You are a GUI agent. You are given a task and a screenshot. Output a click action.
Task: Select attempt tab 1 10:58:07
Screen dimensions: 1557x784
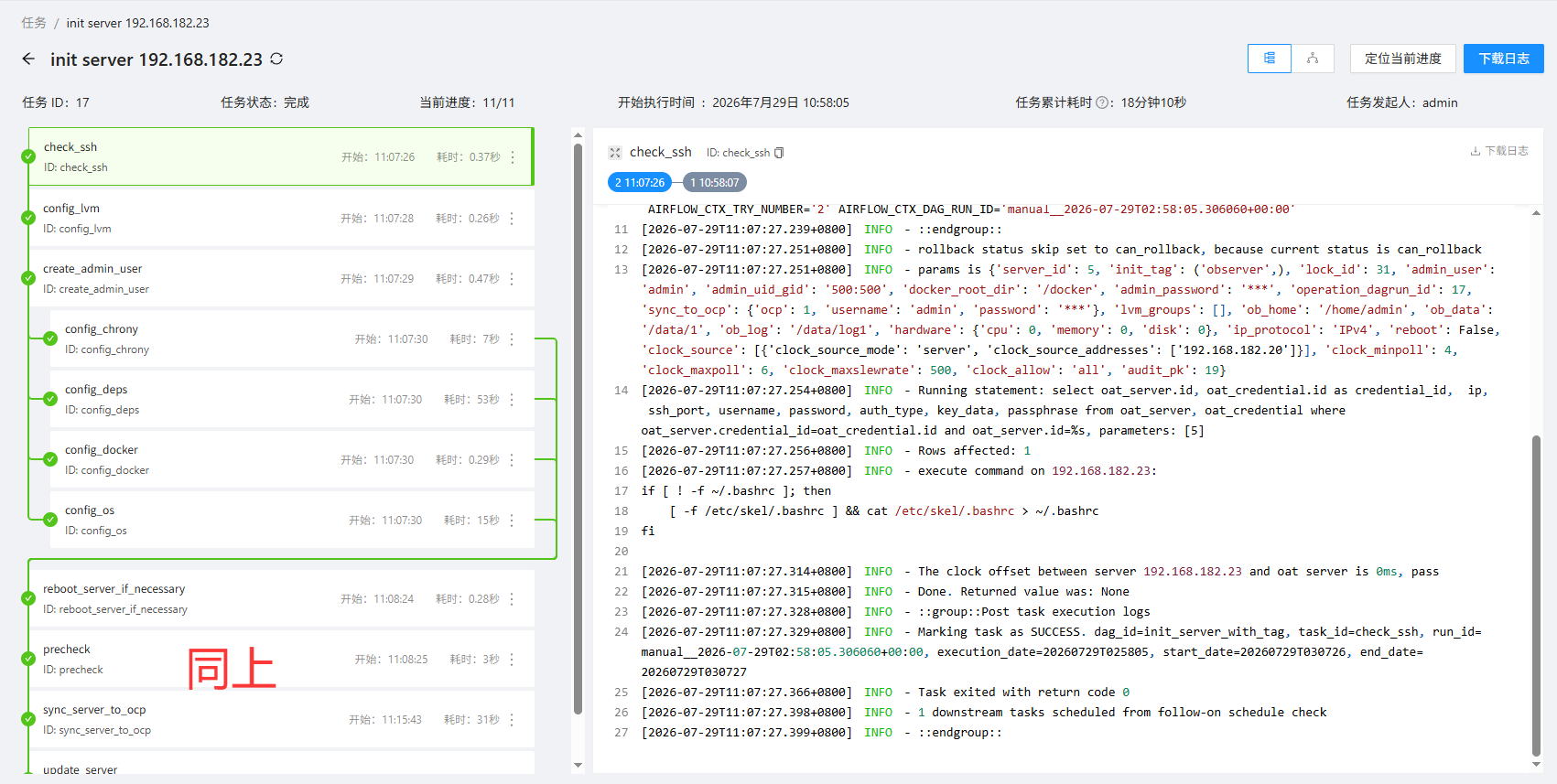(x=715, y=182)
